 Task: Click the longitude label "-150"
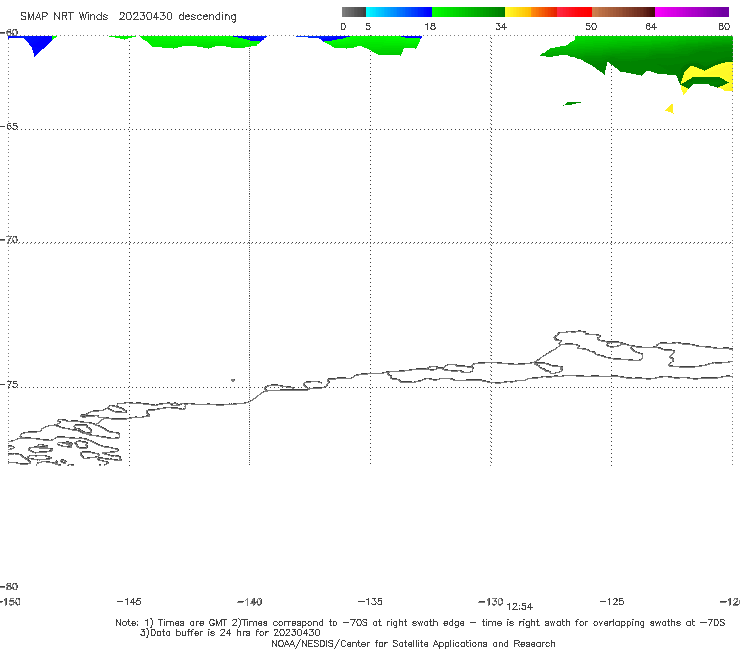point(10,601)
